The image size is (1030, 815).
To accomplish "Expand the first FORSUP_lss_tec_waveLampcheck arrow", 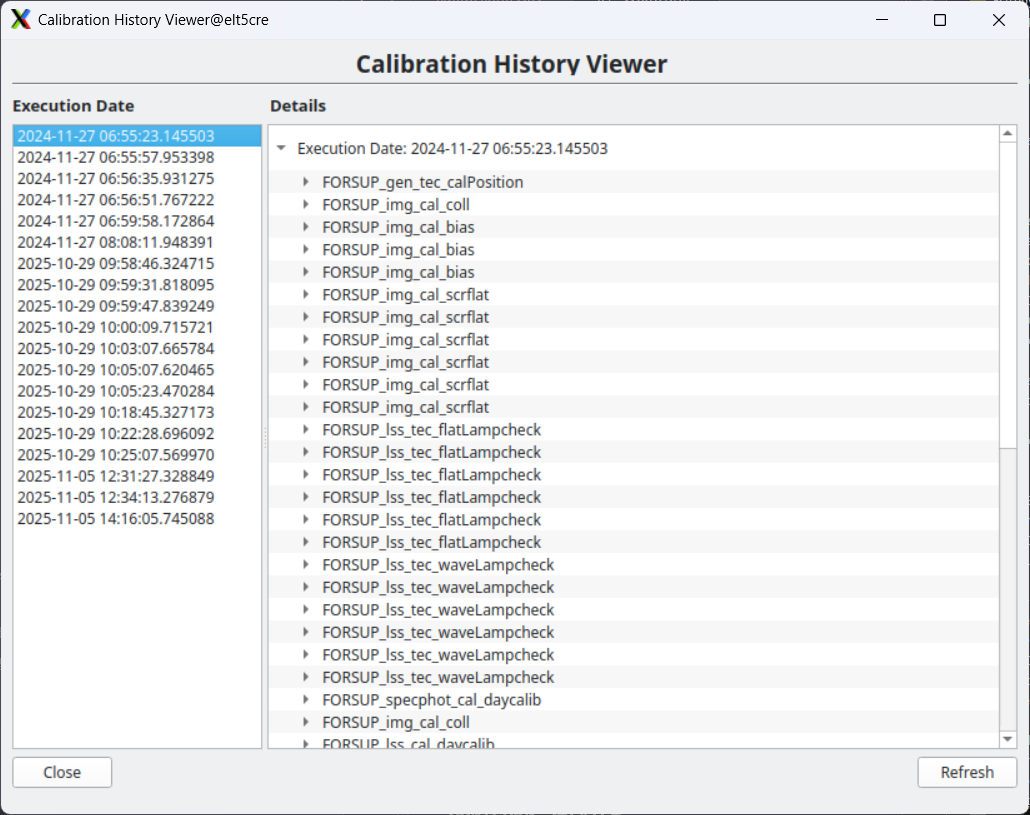I will pyautogui.click(x=306, y=564).
